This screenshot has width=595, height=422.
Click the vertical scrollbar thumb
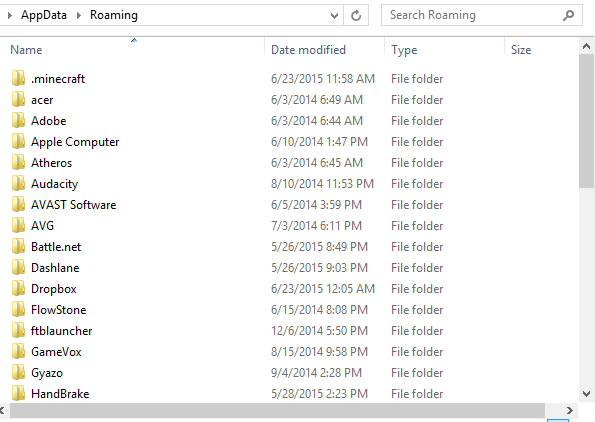586,121
